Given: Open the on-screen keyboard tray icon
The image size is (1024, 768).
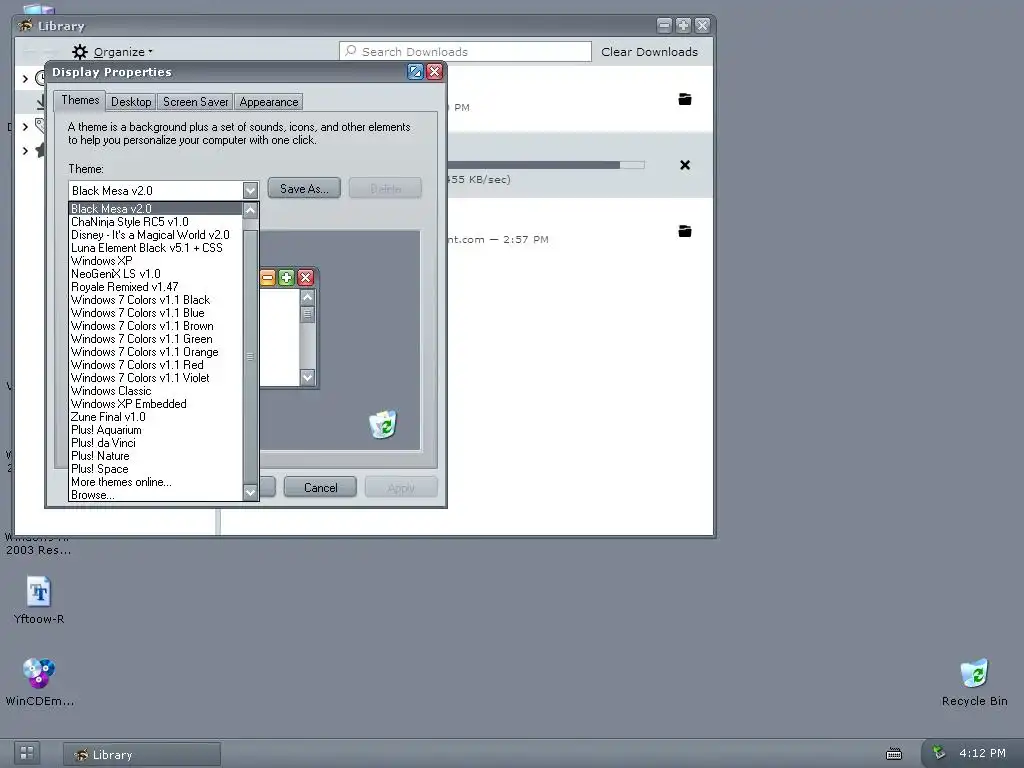Looking at the screenshot, I should (893, 754).
